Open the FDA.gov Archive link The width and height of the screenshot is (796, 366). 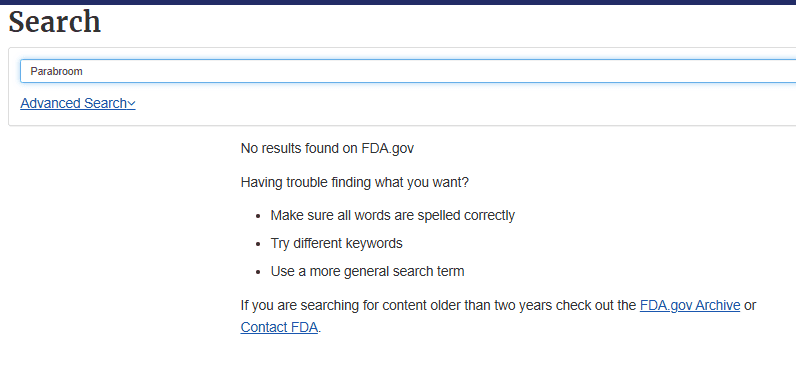pos(690,306)
